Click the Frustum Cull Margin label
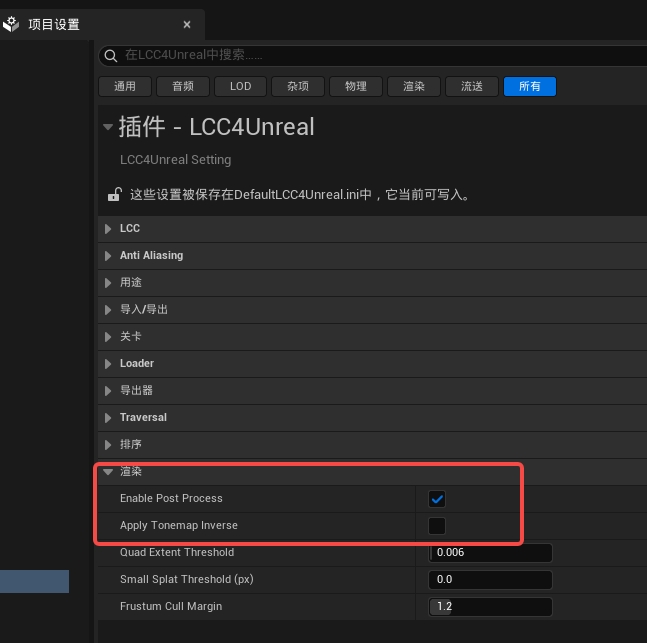 click(x=171, y=606)
